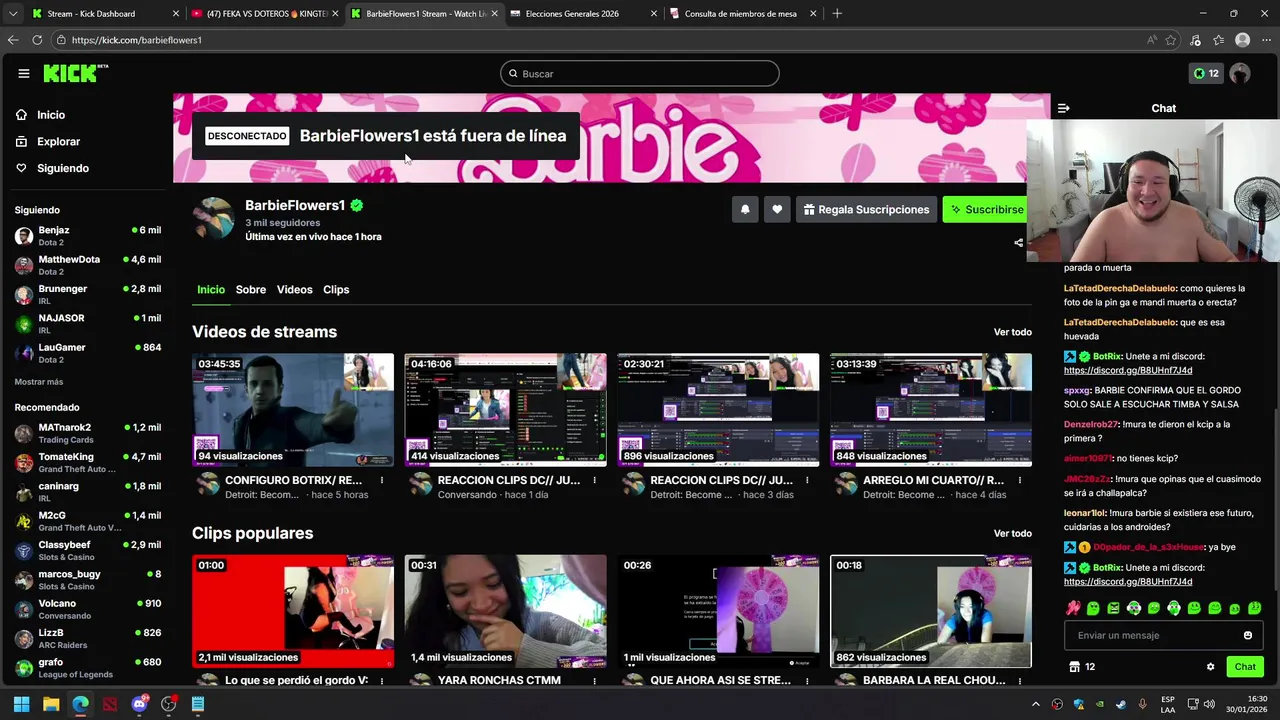Open Brunenger channel in sidebar
The width and height of the screenshot is (1280, 720).
click(x=87, y=294)
